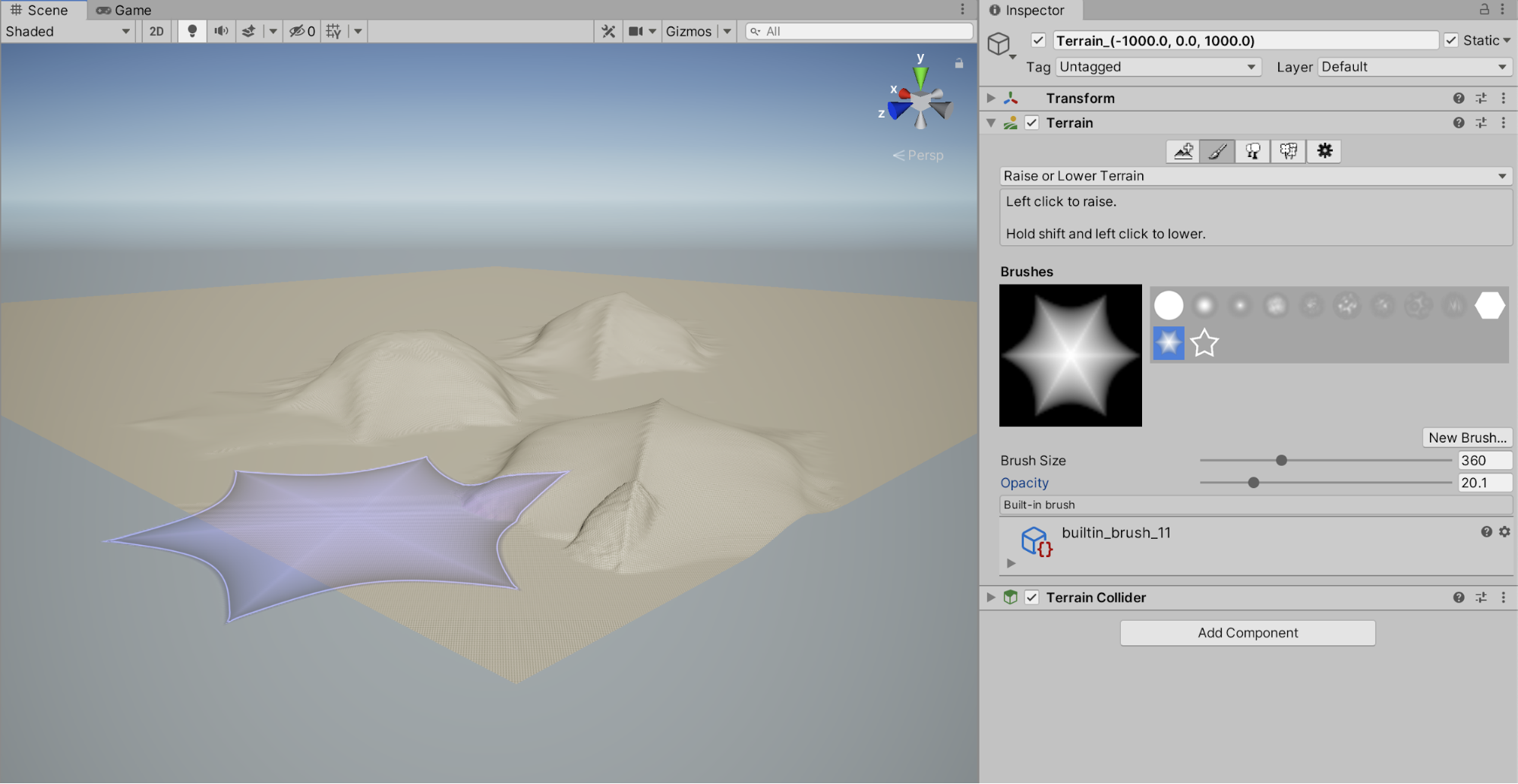Select the Paint Terrain brush tool
The image size is (1518, 784).
pos(1217,151)
